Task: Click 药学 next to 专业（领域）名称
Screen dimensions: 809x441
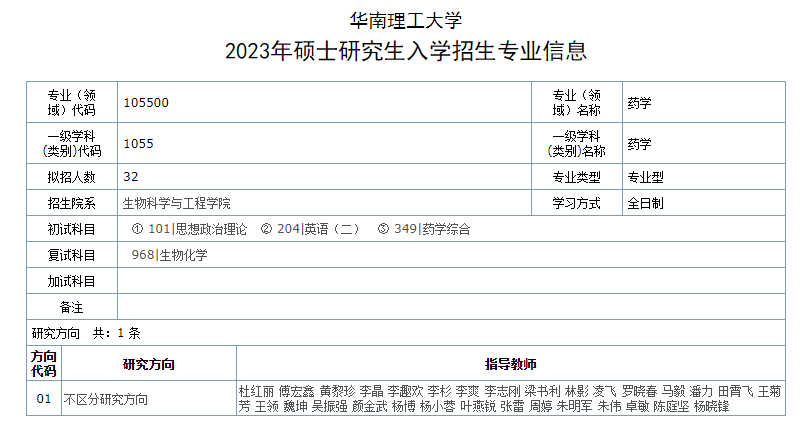Action: tap(639, 103)
